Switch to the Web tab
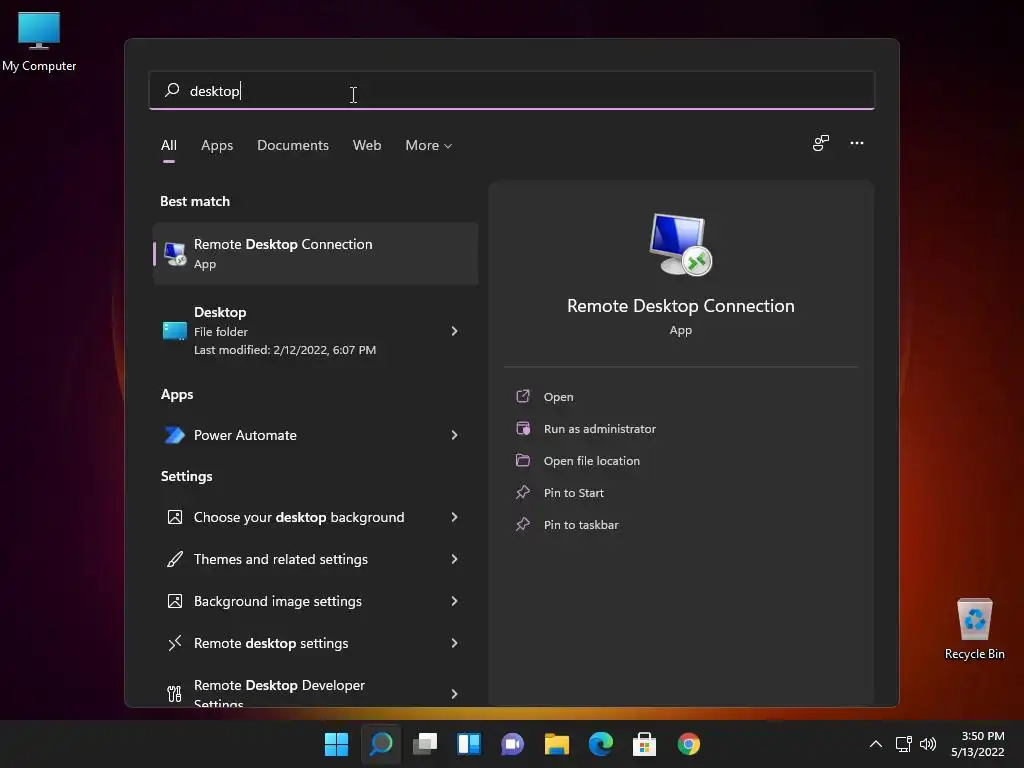 pyautogui.click(x=367, y=145)
